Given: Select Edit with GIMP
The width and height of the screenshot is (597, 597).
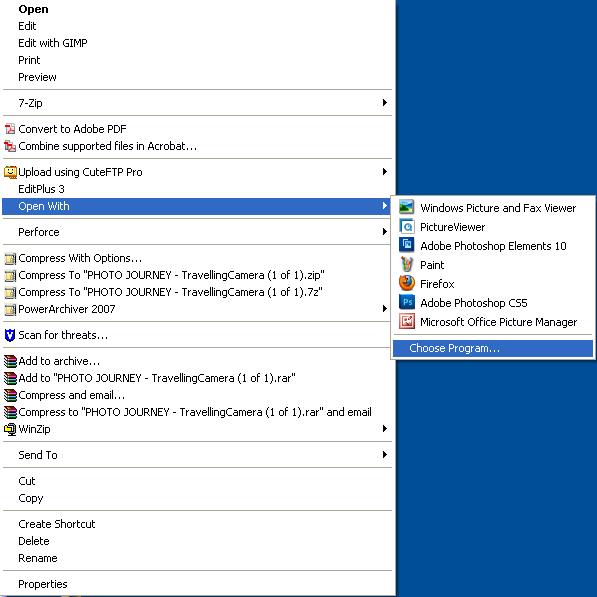Looking at the screenshot, I should pyautogui.click(x=197, y=43).
